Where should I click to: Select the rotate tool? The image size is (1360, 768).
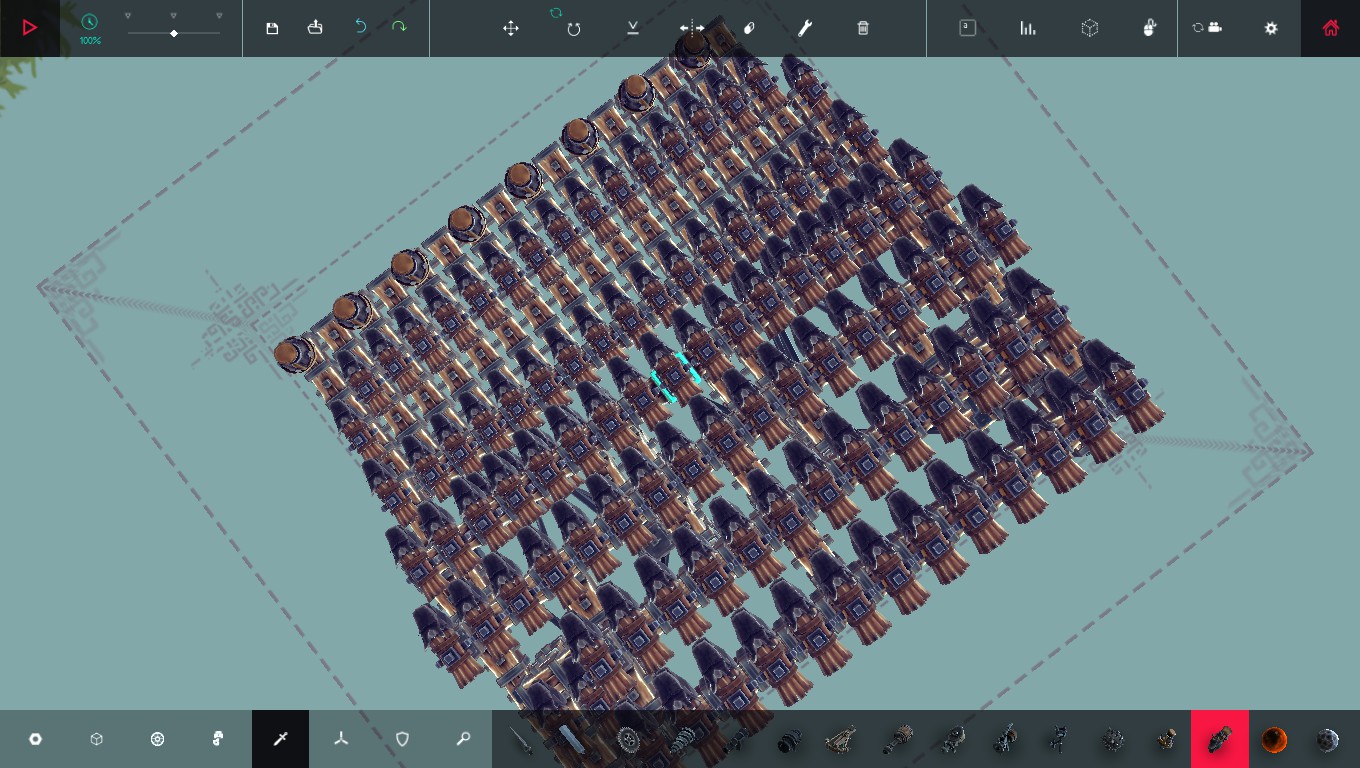pos(573,28)
